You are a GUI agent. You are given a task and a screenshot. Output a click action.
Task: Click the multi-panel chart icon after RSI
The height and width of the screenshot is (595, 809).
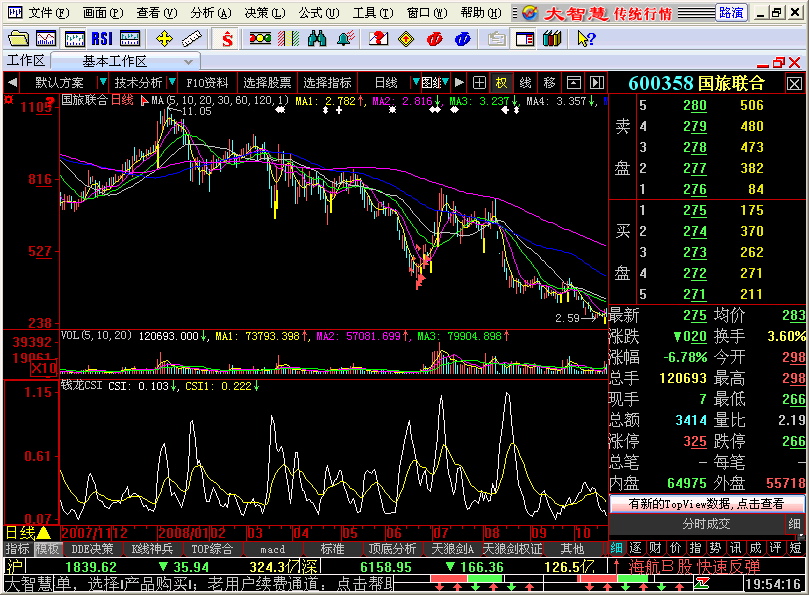[x=130, y=39]
